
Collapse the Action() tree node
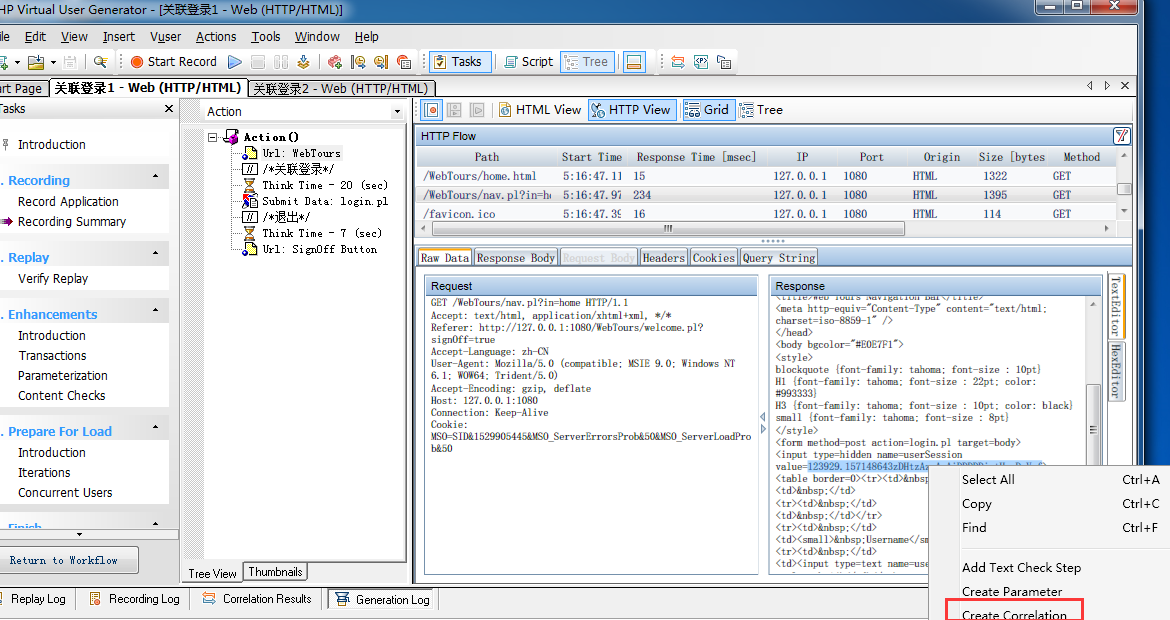coord(213,137)
